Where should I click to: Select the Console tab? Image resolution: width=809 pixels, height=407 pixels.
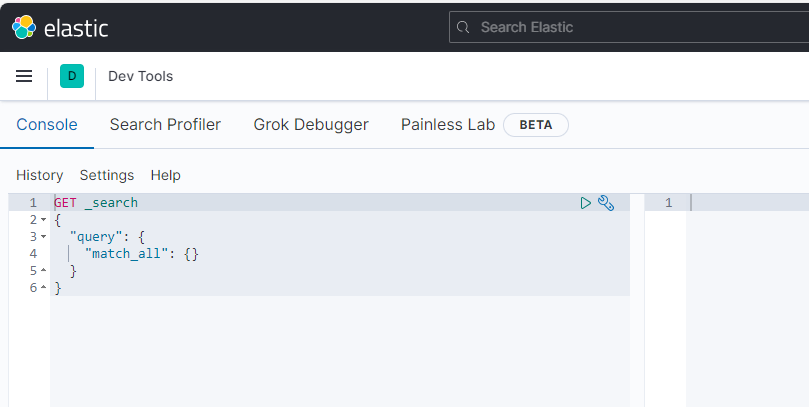(47, 125)
